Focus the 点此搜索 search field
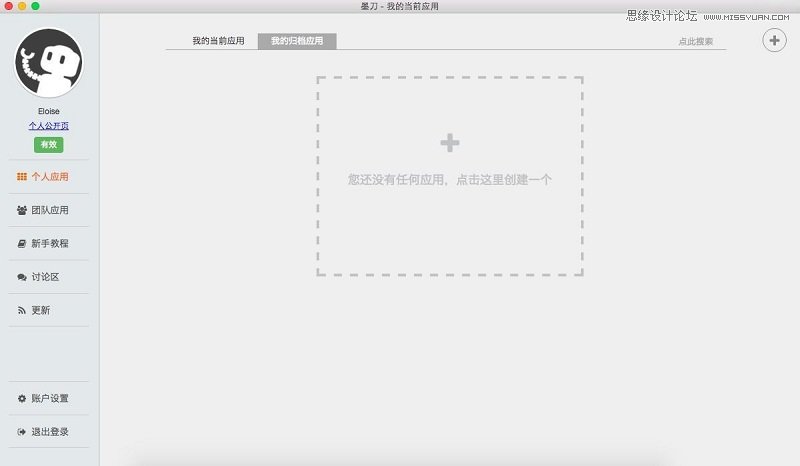Screen dimensions: 800x466 point(695,41)
